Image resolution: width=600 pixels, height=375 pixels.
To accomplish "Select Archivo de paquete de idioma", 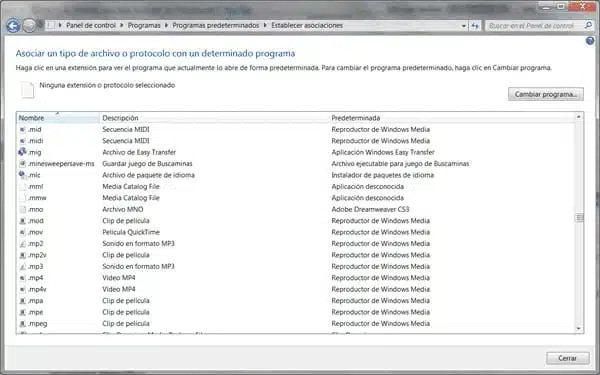I will (x=148, y=175).
